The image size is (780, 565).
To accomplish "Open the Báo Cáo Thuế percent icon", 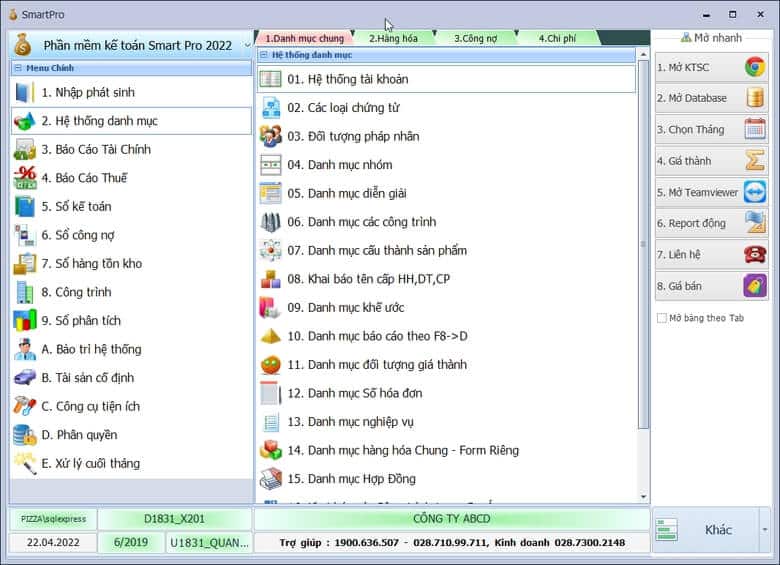I will tap(25, 178).
